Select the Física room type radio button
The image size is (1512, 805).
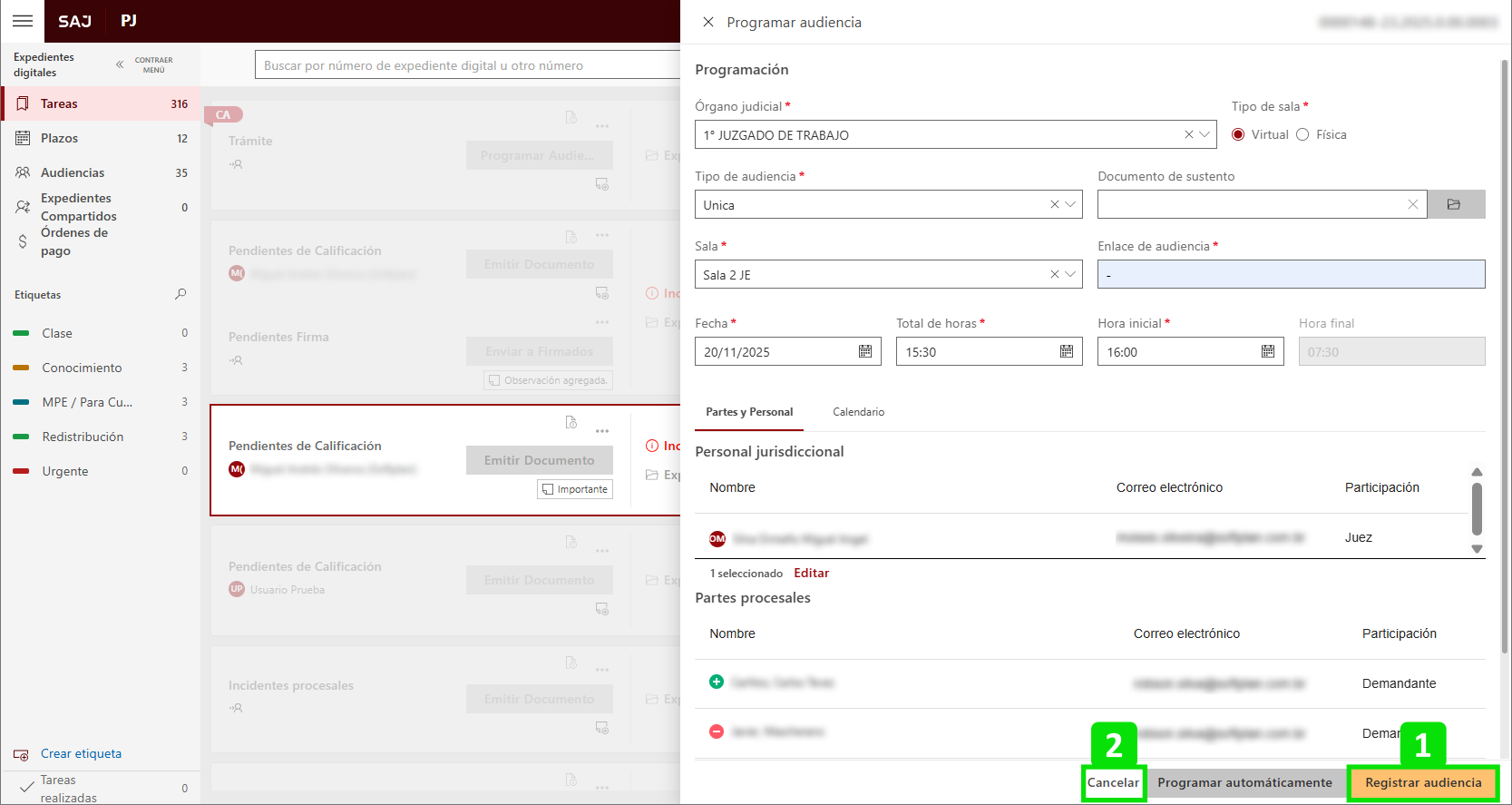click(x=1302, y=134)
